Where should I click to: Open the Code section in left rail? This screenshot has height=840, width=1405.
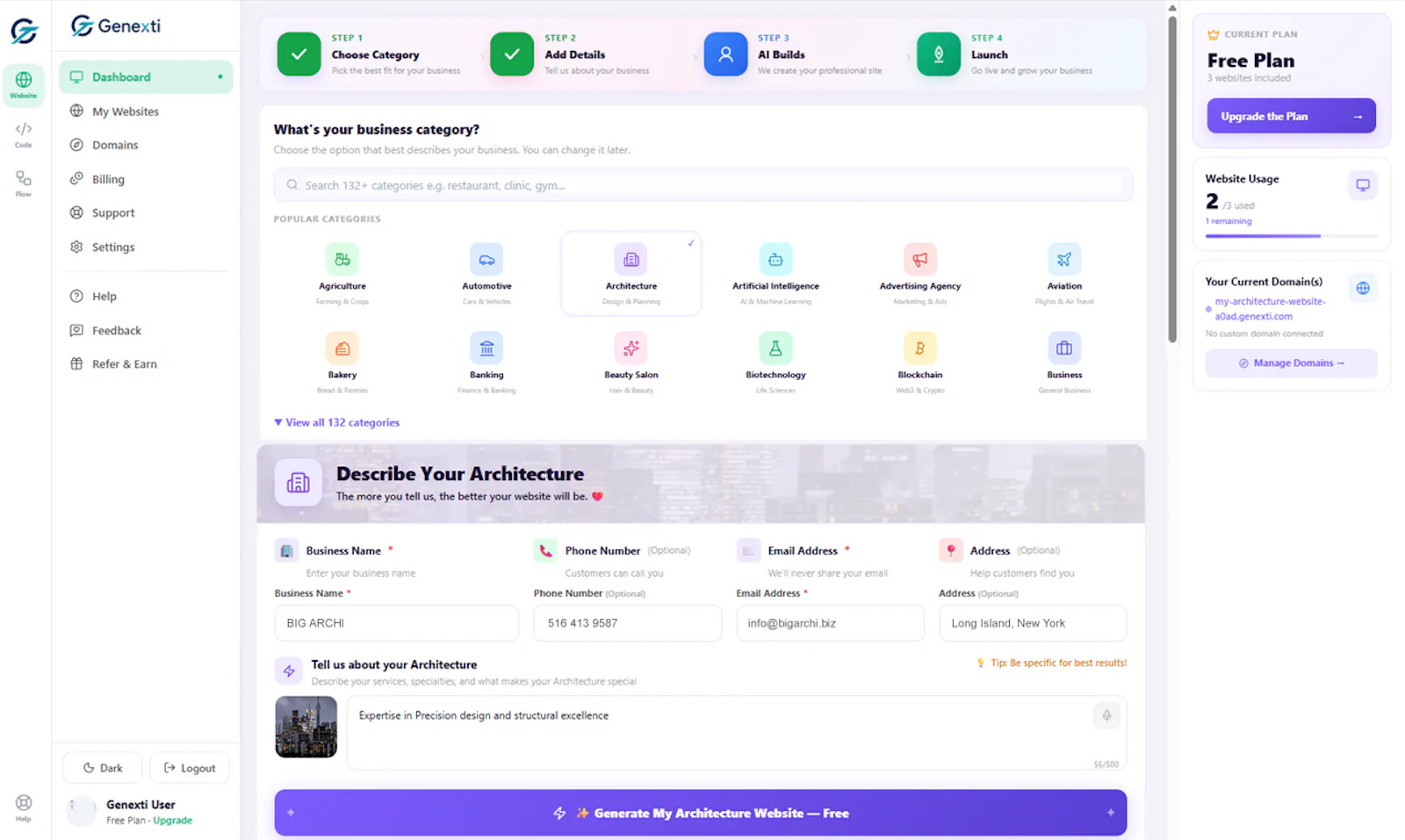tap(24, 134)
